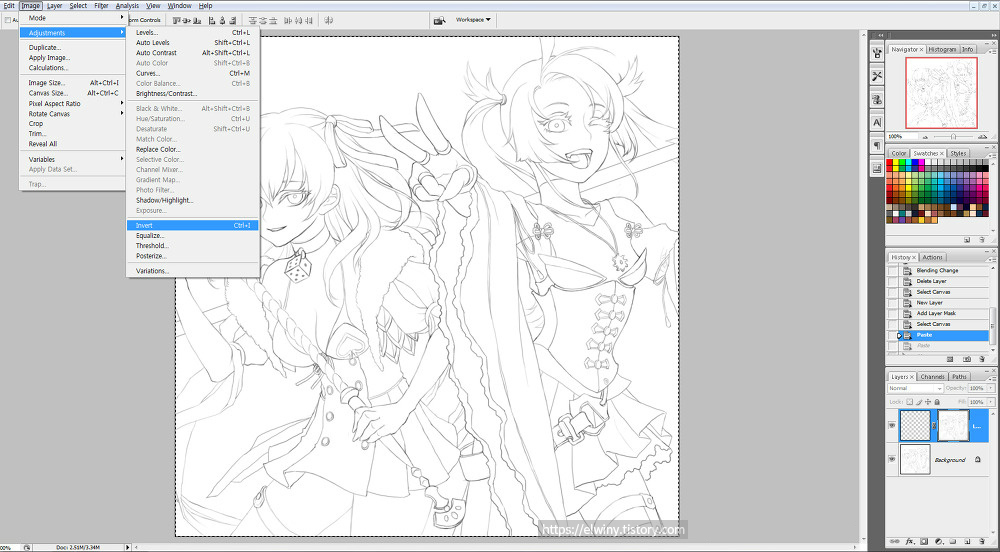This screenshot has height=552, width=1000.
Task: Click Lock transparent pixels icon
Action: (x=909, y=402)
